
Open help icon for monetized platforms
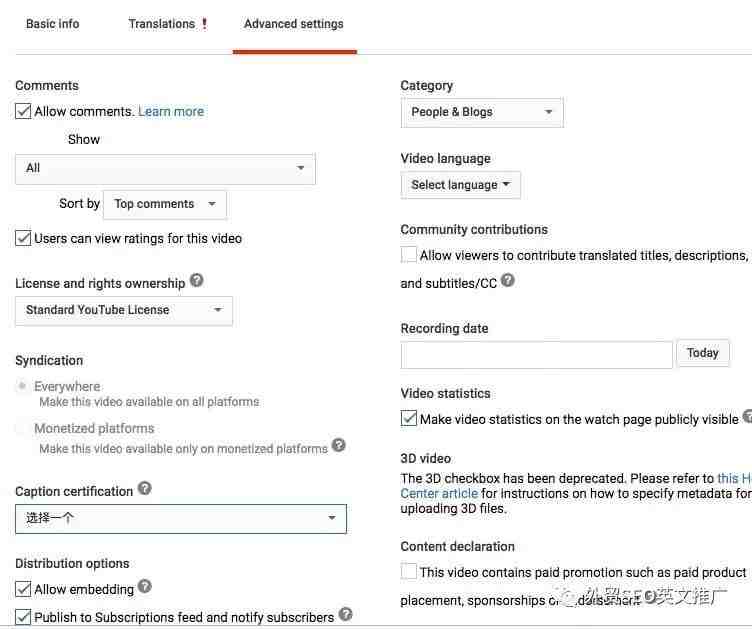click(x=339, y=445)
